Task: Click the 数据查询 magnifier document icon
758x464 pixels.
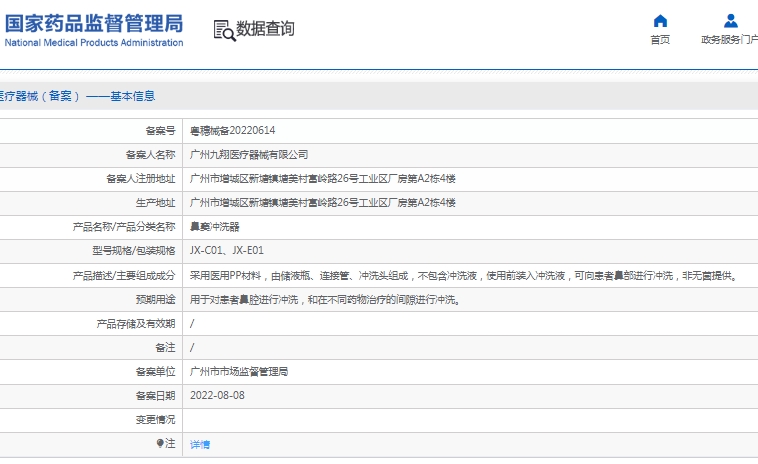Action: 224,30
